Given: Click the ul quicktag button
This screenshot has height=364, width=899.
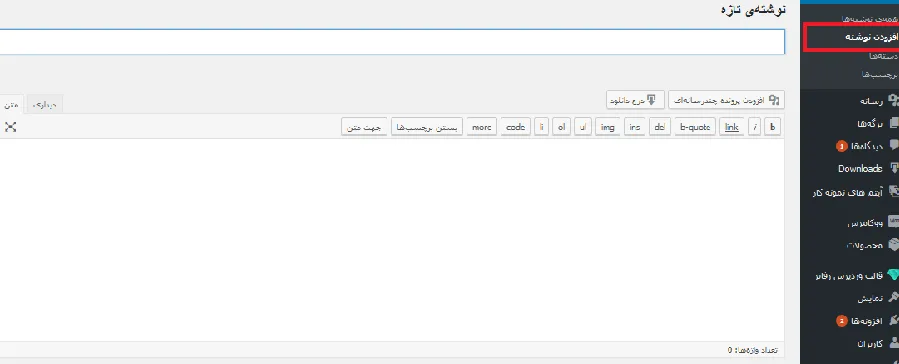Looking at the screenshot, I should (583, 127).
